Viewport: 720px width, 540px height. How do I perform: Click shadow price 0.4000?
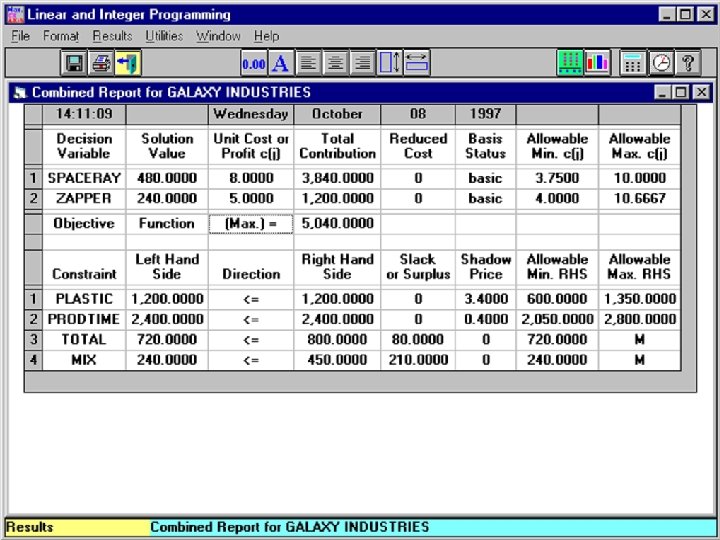click(x=486, y=319)
